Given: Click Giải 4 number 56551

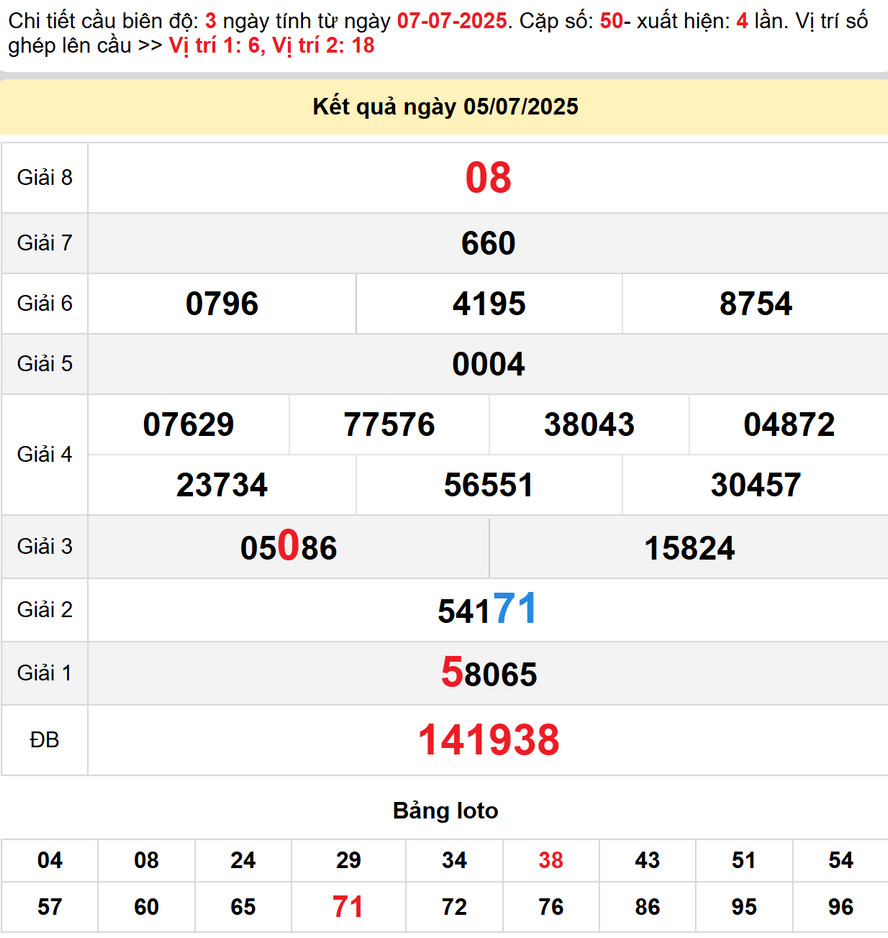Looking at the screenshot, I should (x=488, y=485).
